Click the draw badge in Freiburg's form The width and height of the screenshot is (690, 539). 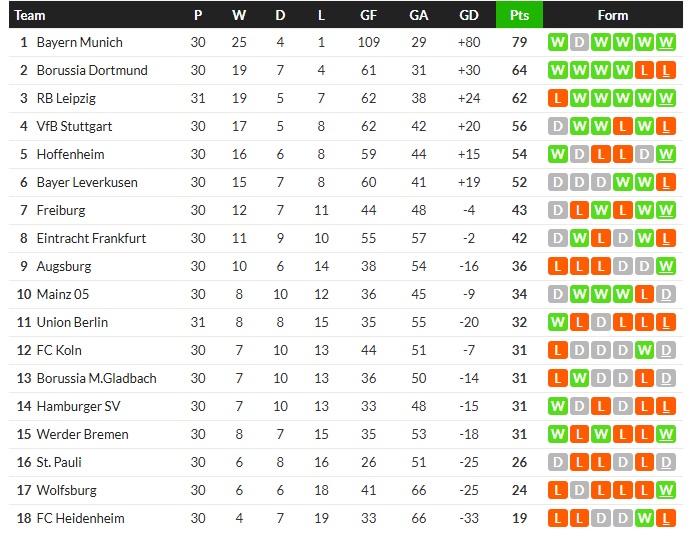[558, 210]
